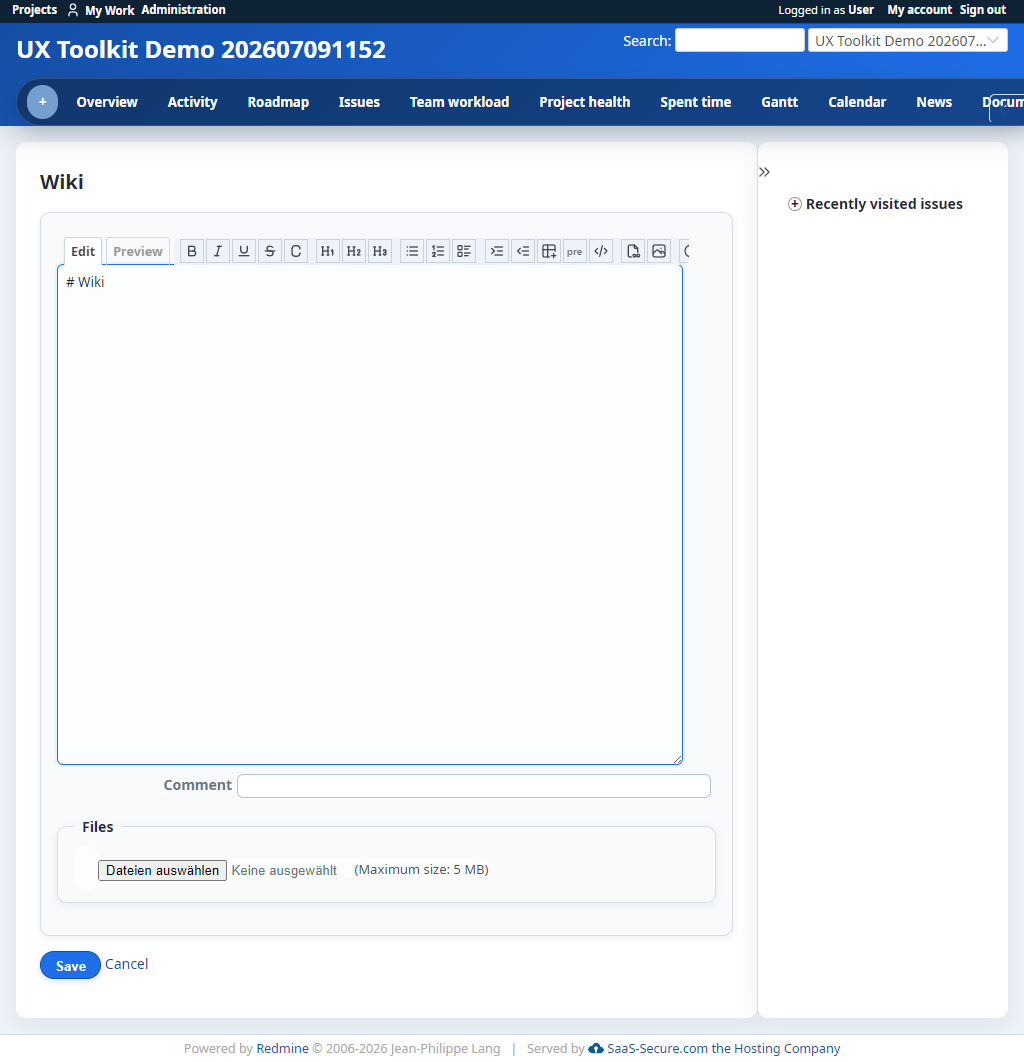Cancel wiki editing
The width and height of the screenshot is (1024, 1062).
point(127,964)
